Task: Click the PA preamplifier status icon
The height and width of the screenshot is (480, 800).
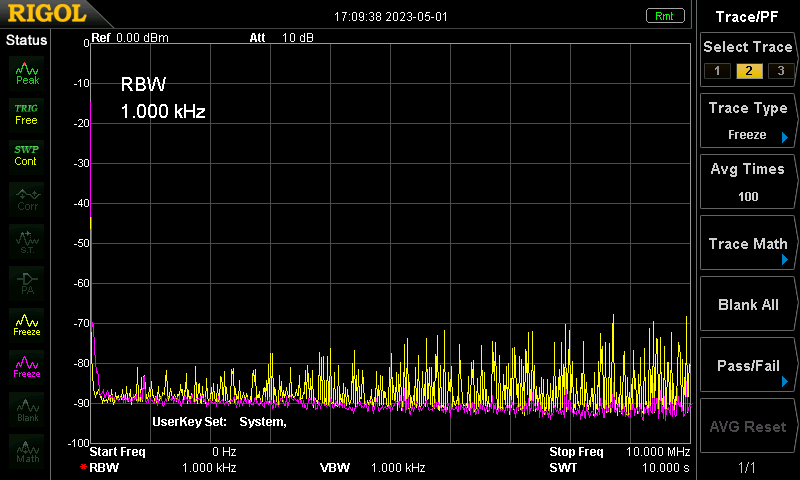Action: coord(27,283)
